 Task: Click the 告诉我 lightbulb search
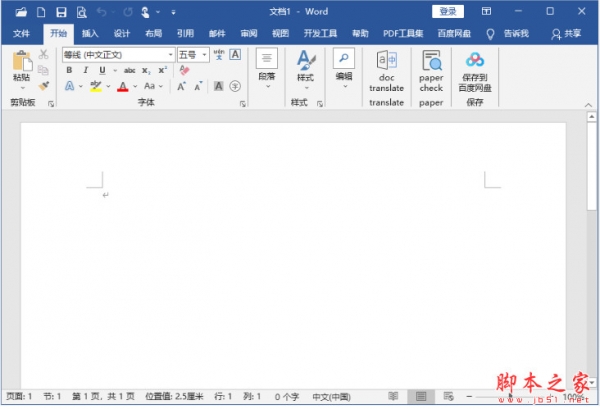click(x=509, y=34)
